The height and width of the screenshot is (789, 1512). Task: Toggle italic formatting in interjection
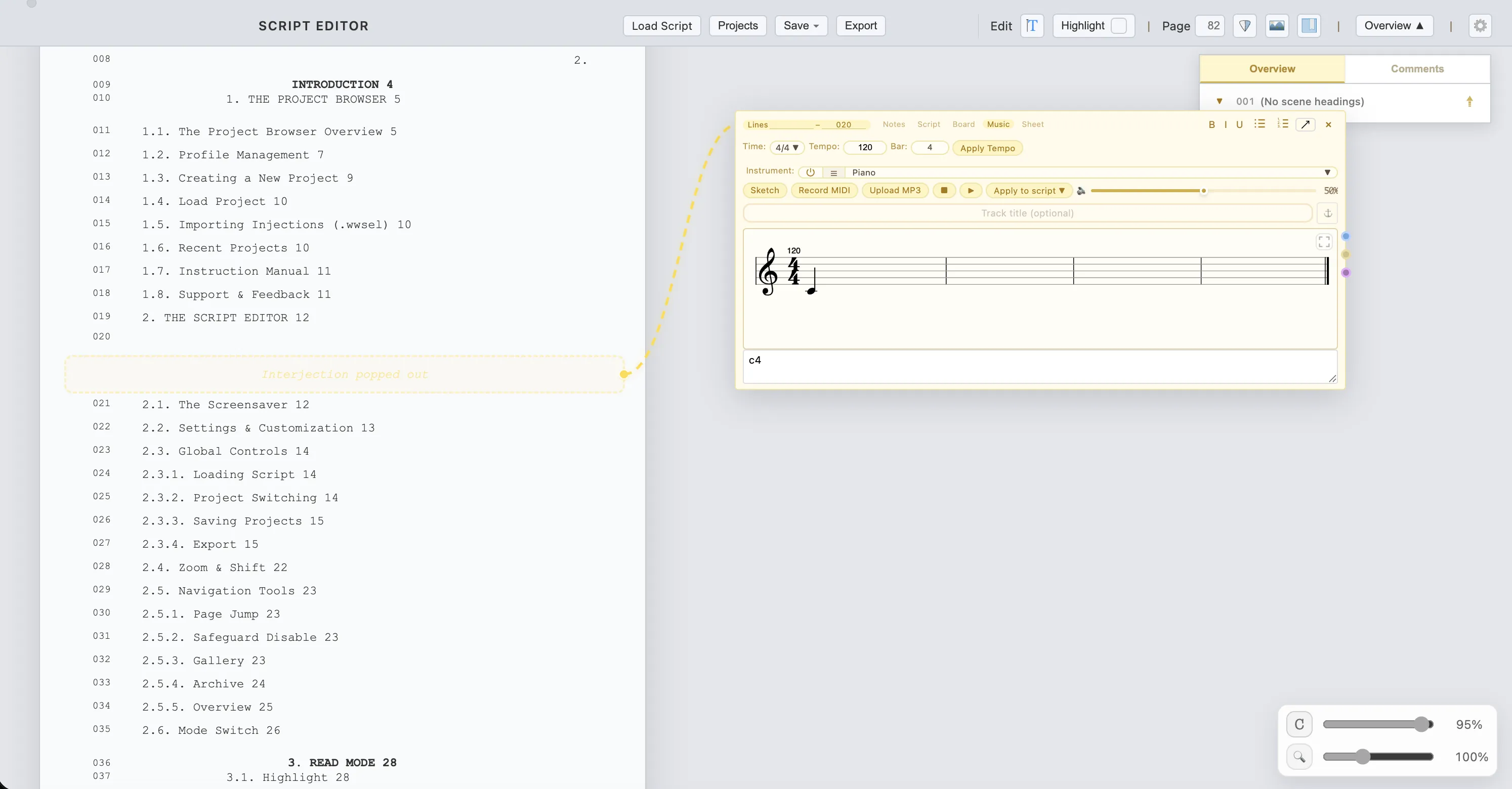tap(1226, 124)
